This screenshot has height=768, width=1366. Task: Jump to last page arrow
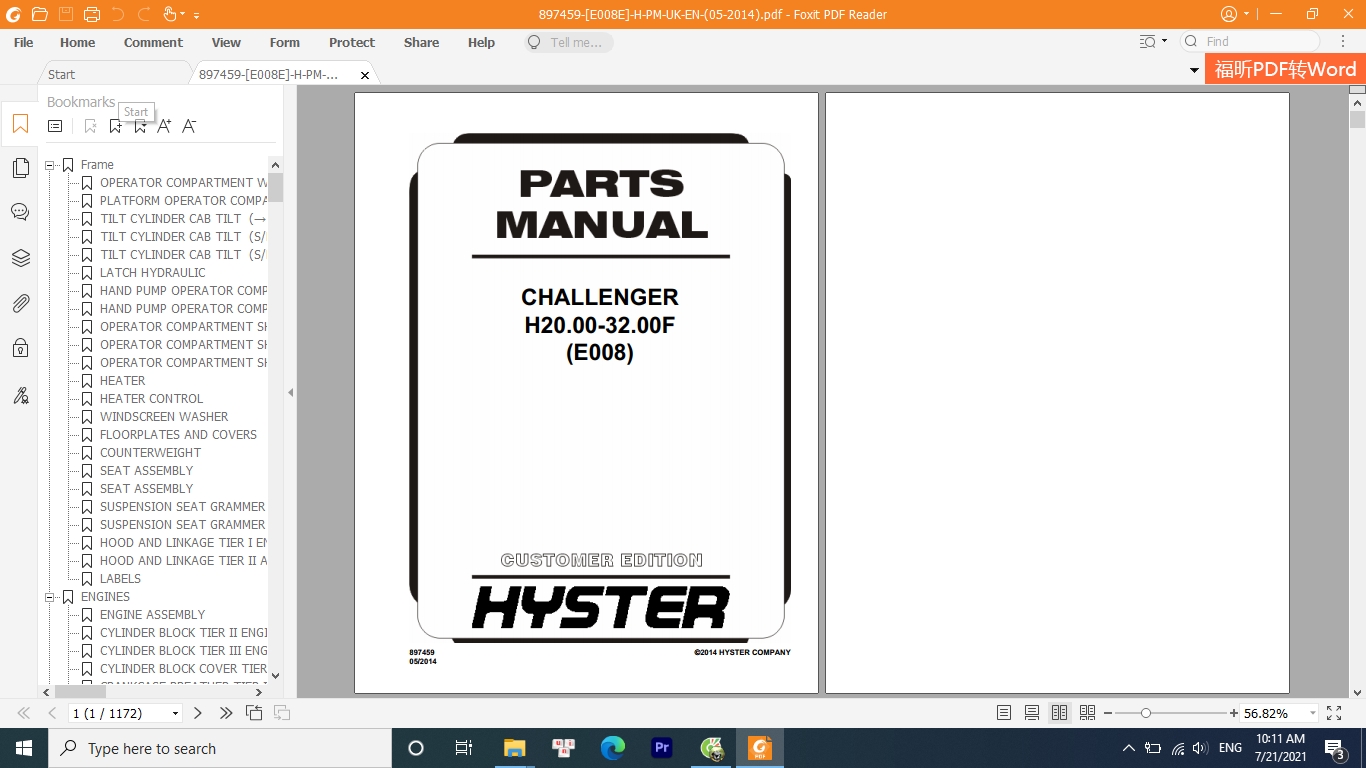click(226, 713)
